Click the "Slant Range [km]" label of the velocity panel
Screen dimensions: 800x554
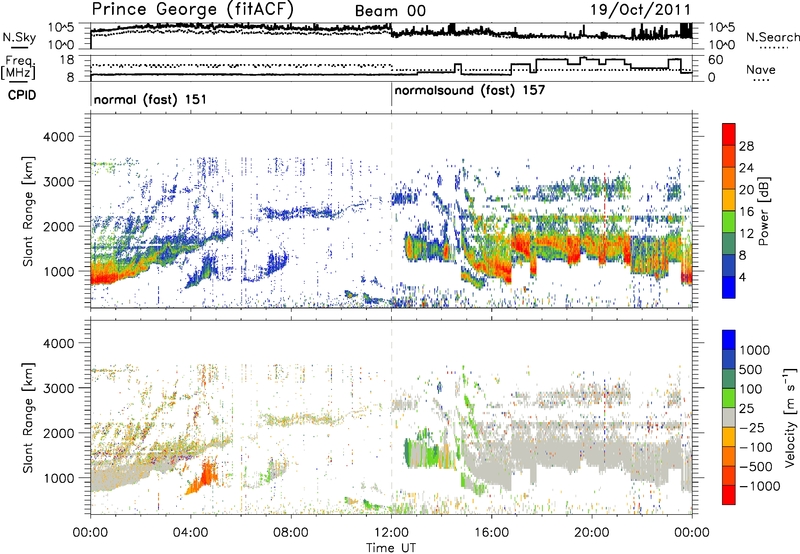coord(28,418)
